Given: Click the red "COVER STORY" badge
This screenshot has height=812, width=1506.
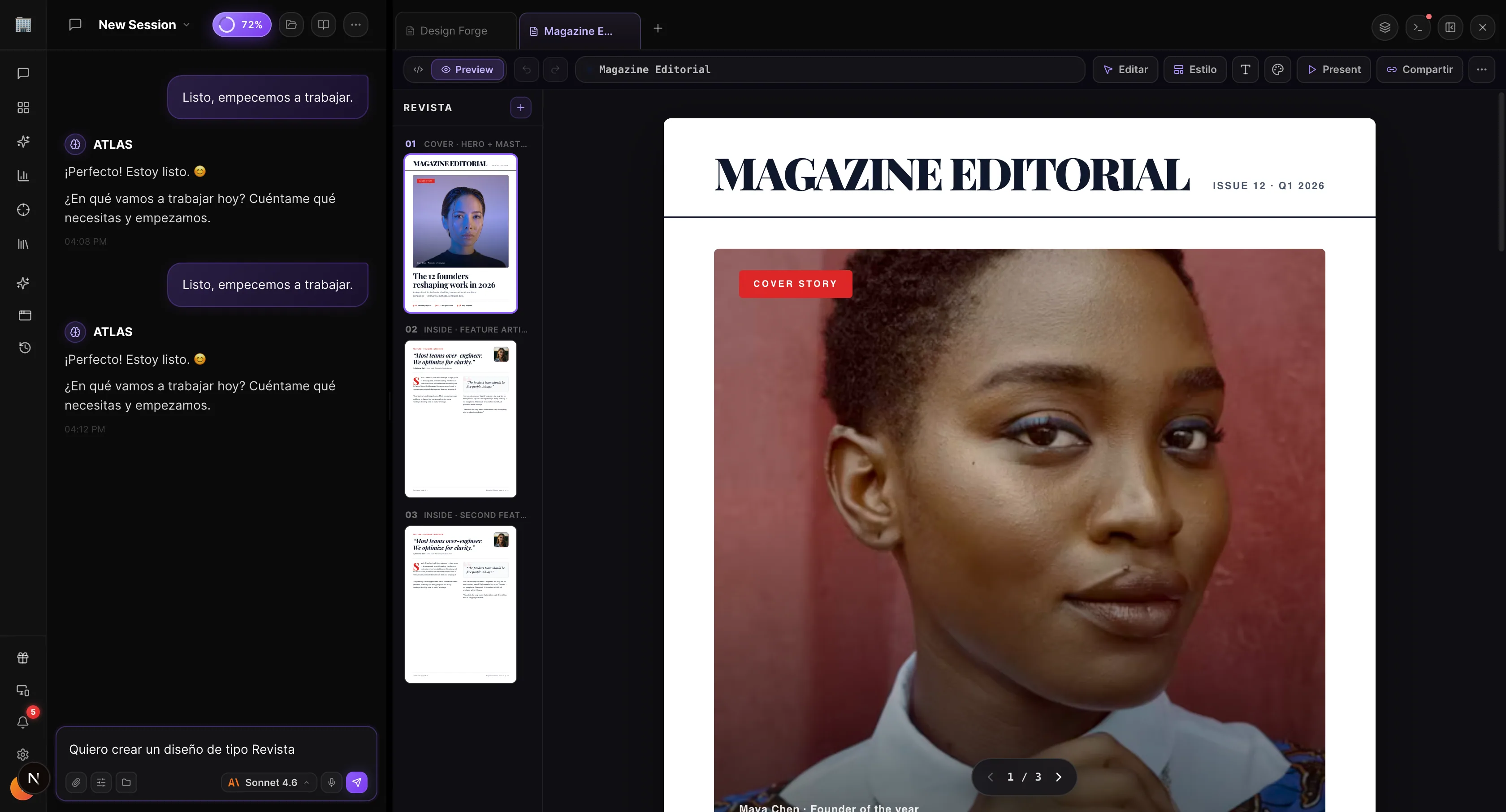Looking at the screenshot, I should [795, 284].
